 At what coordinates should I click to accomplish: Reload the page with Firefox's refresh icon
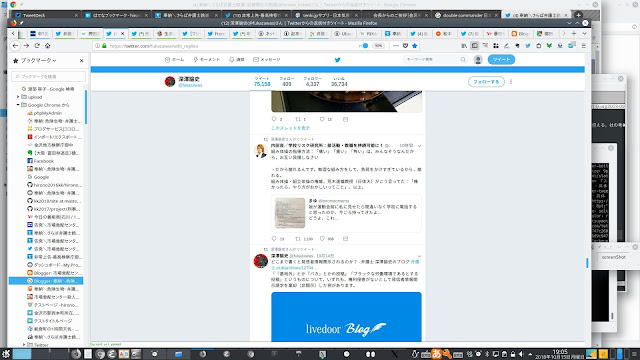coord(37,46)
